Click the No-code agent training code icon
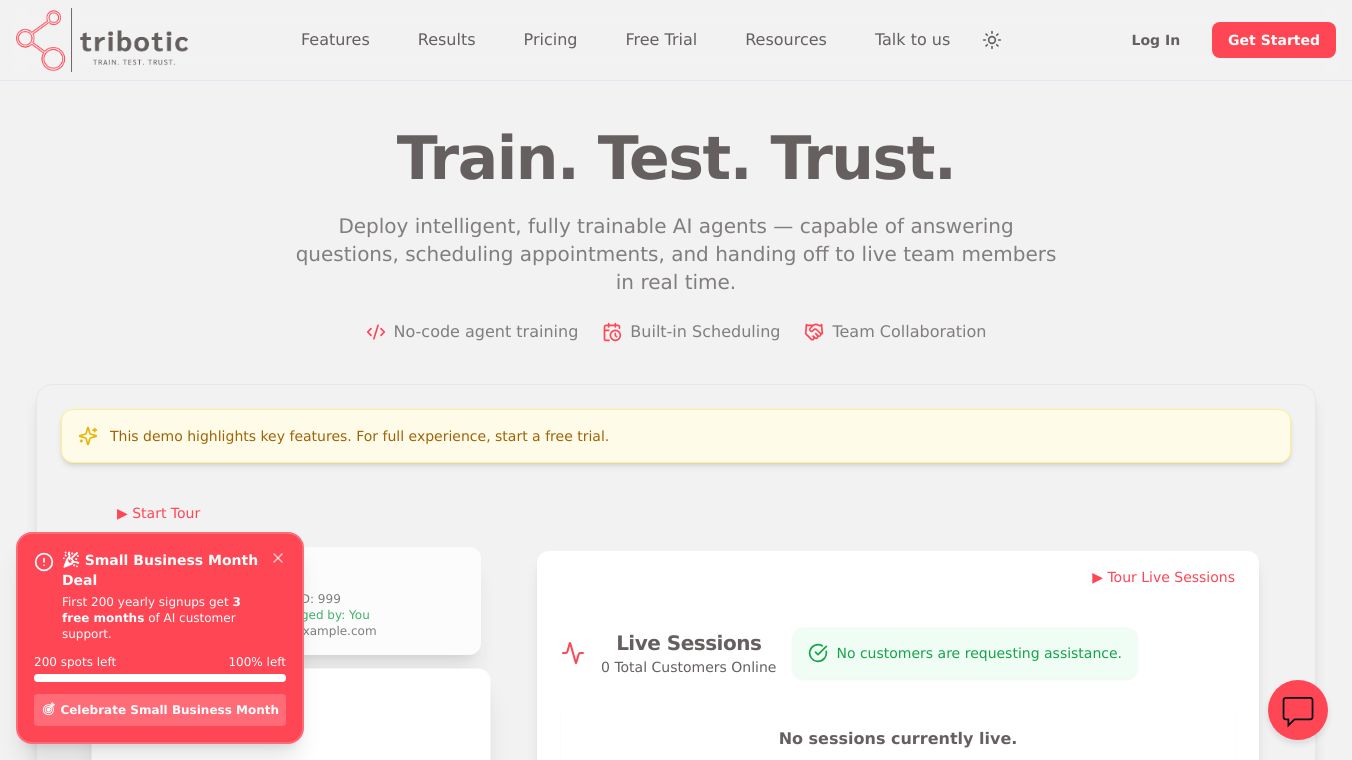The image size is (1352, 760). coord(376,332)
